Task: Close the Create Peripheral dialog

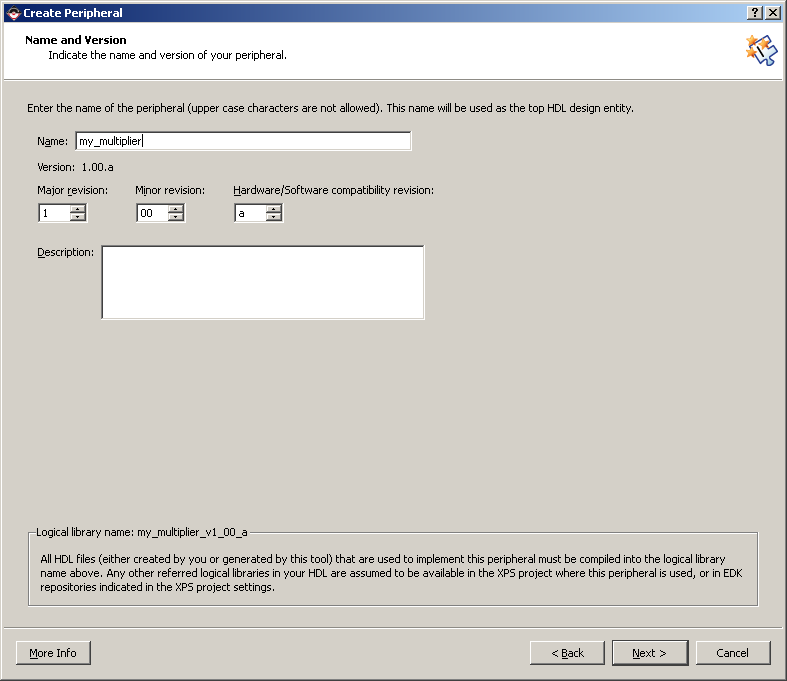Action: [772, 13]
